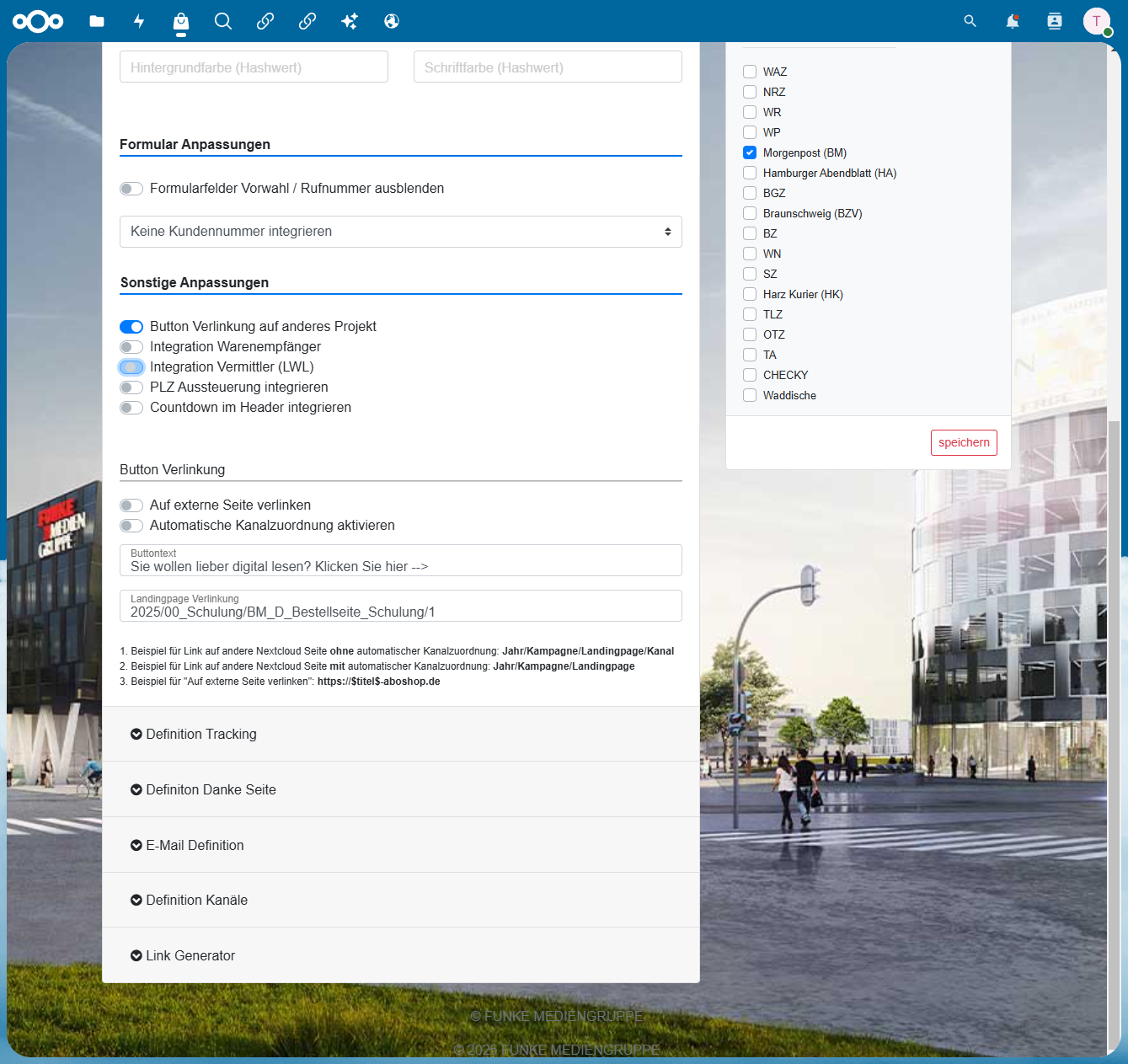Toggle Formularfelder Vorwahl / Rufnummer ausblenden
The height and width of the screenshot is (1064, 1128).
coord(131,189)
